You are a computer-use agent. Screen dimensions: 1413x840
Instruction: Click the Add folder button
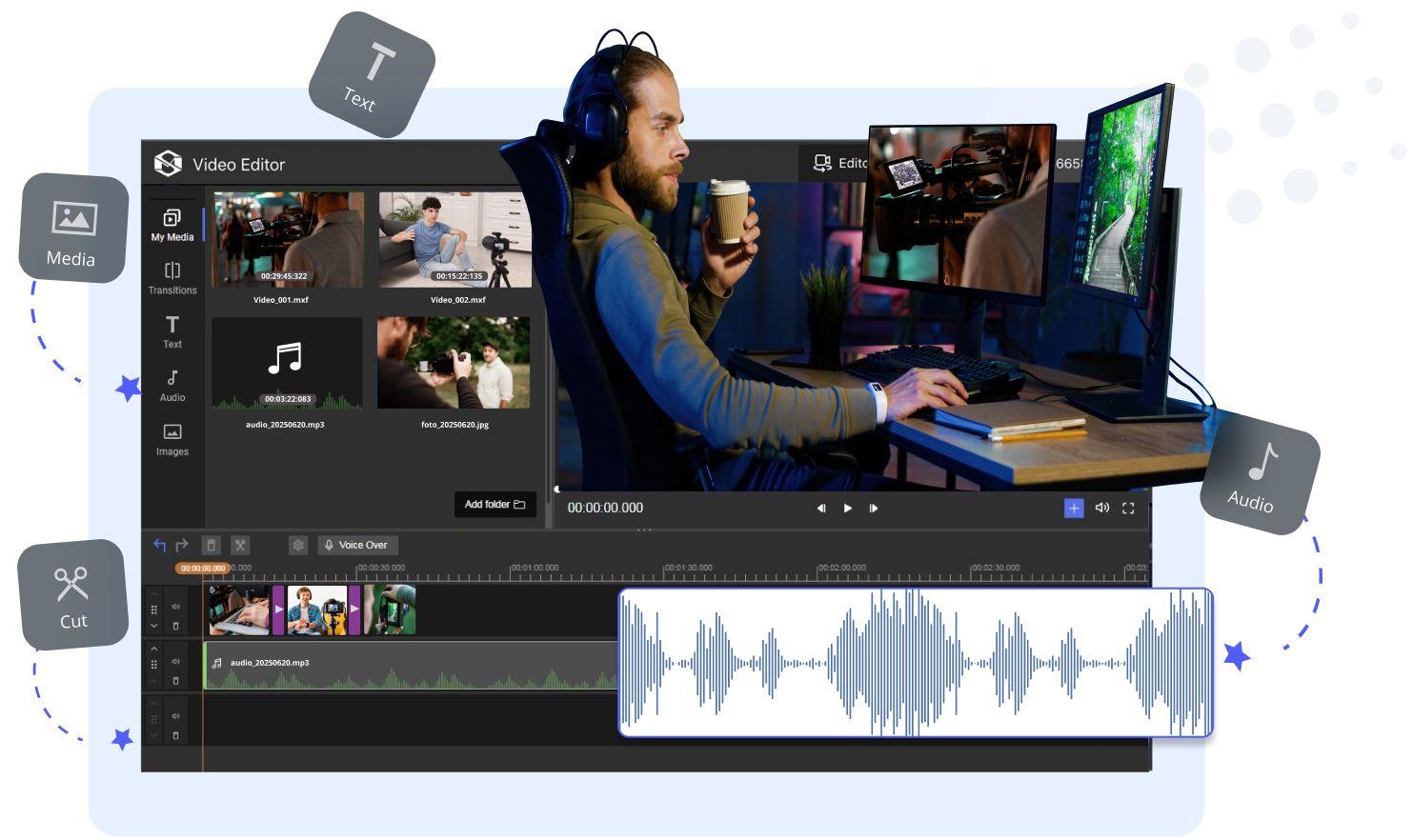(x=495, y=505)
